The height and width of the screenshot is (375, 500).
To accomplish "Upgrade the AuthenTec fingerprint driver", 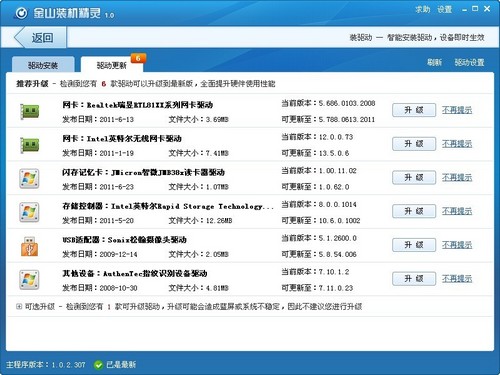I will [x=414, y=279].
